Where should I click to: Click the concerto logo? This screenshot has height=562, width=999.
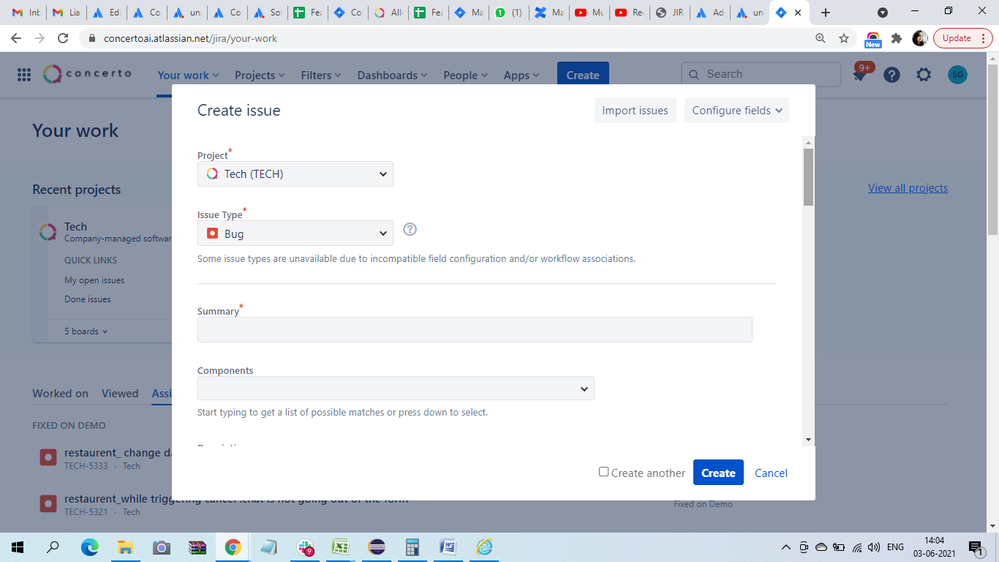tap(87, 74)
